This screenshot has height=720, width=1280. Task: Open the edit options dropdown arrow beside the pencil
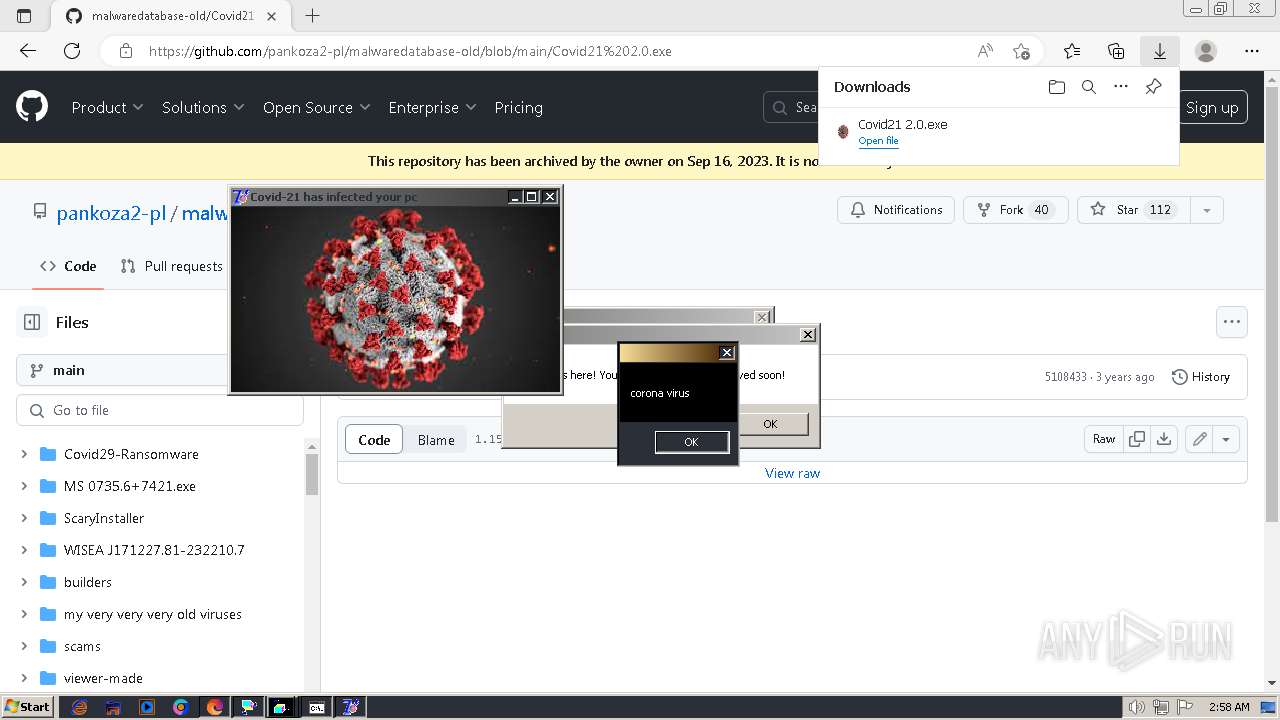[x=1226, y=439]
